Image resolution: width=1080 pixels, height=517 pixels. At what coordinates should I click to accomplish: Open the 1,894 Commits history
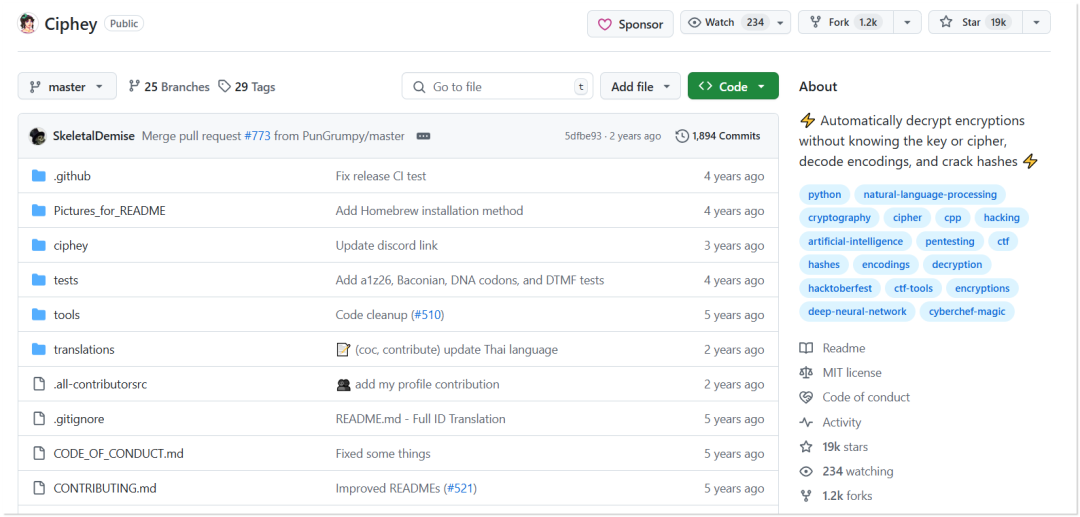[x=718, y=136]
